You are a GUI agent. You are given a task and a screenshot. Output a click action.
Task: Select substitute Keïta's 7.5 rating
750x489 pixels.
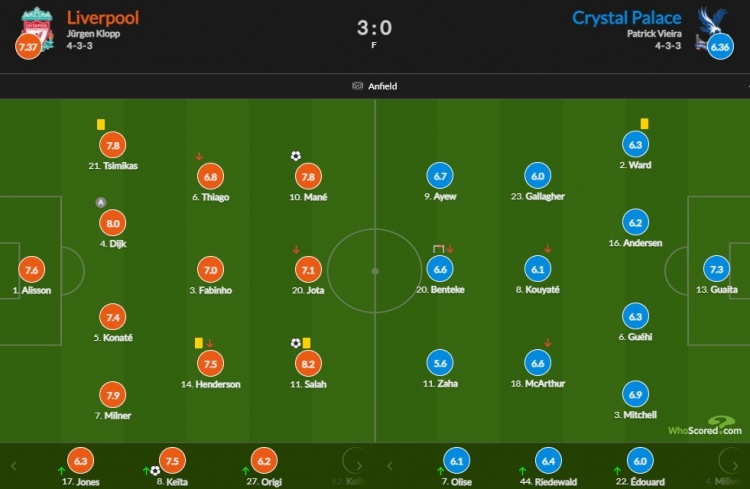pyautogui.click(x=172, y=461)
